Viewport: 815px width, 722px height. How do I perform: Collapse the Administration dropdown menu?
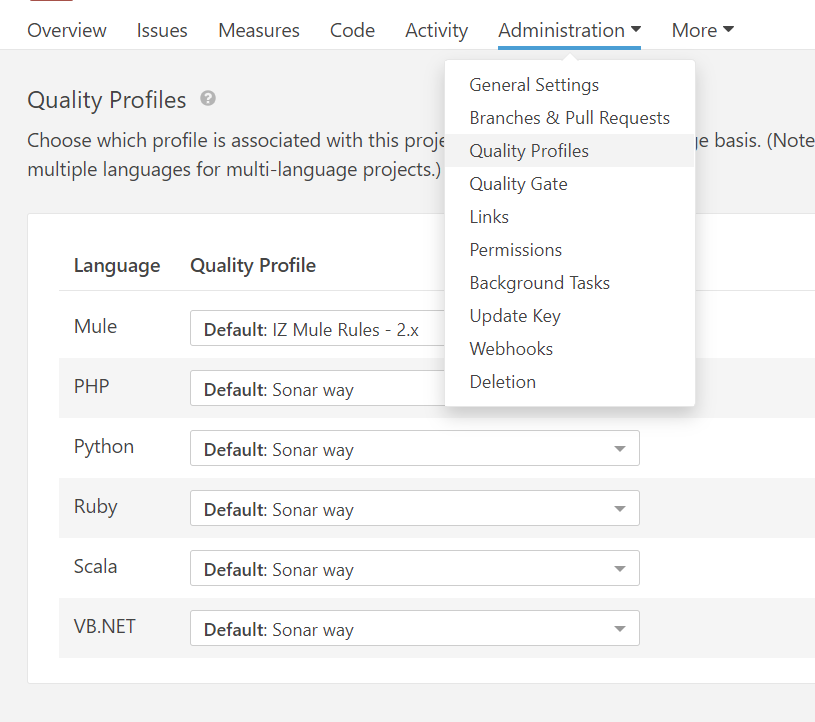click(569, 31)
